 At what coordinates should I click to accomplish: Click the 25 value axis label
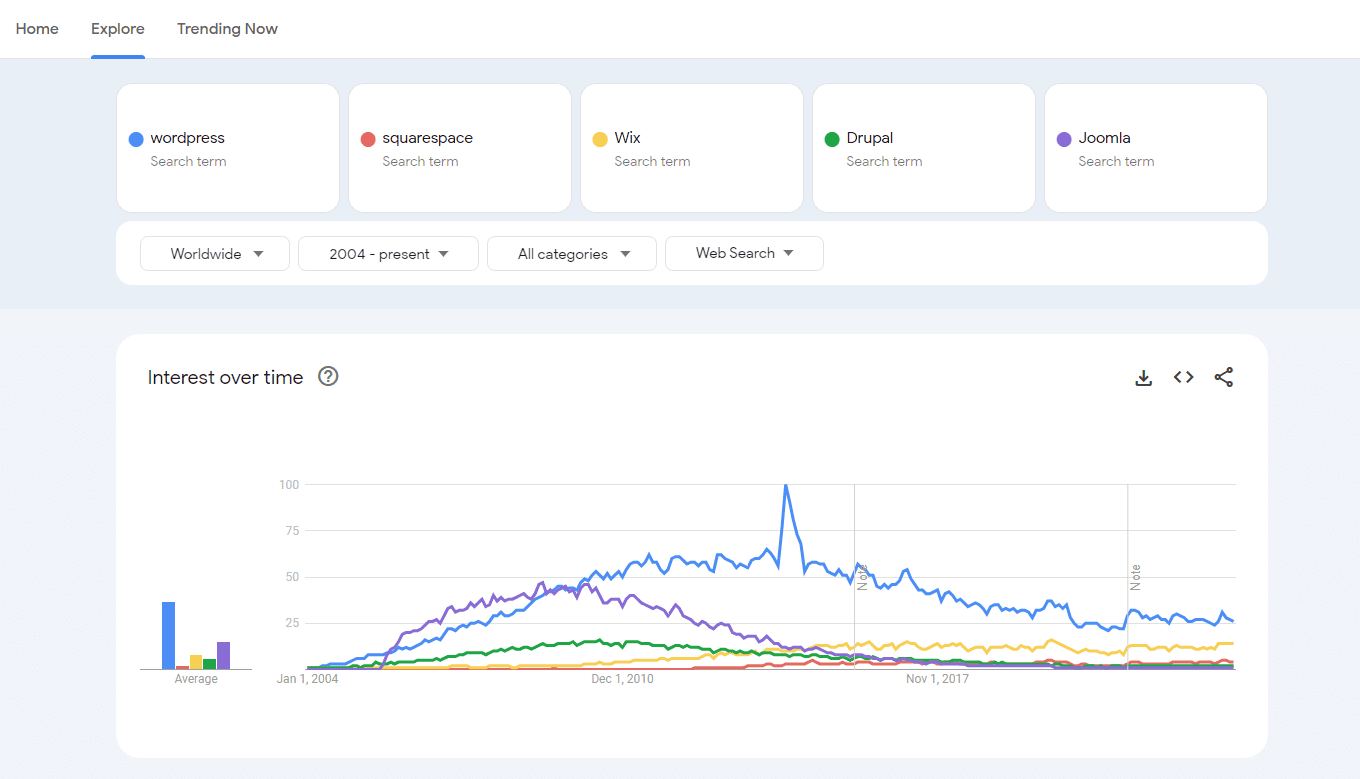292,623
